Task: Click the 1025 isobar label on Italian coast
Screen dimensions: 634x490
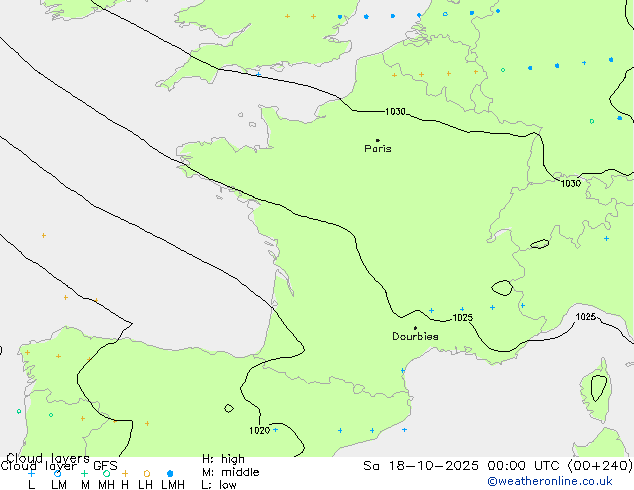Action: point(585,317)
